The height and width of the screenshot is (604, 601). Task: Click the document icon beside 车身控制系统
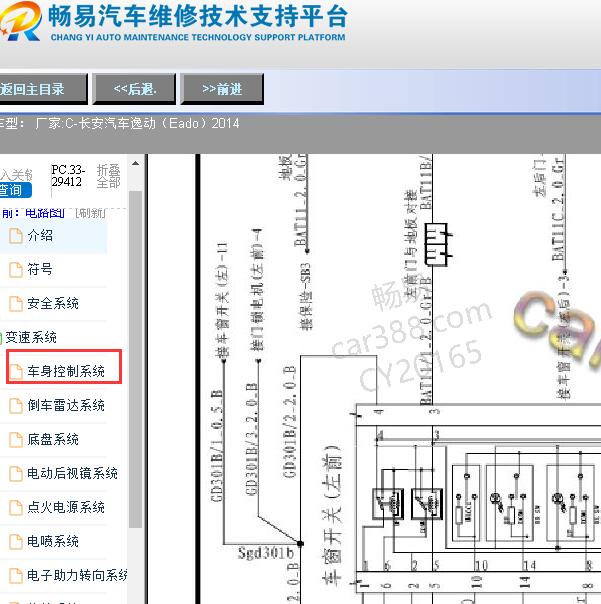(x=16, y=371)
